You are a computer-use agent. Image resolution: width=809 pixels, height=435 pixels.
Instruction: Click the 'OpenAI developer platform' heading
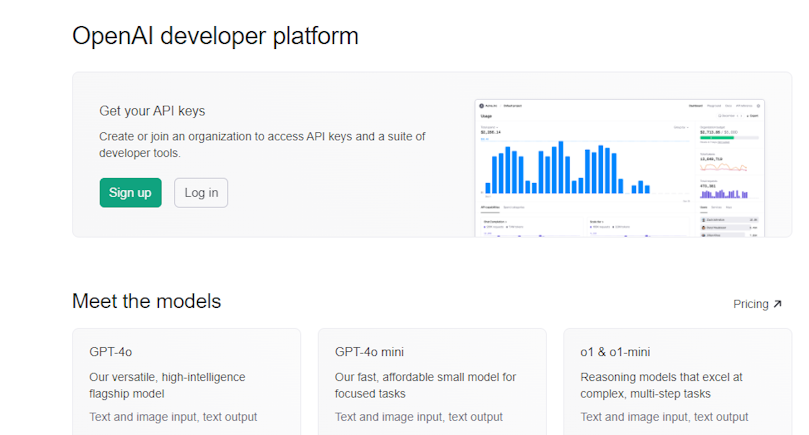point(215,36)
